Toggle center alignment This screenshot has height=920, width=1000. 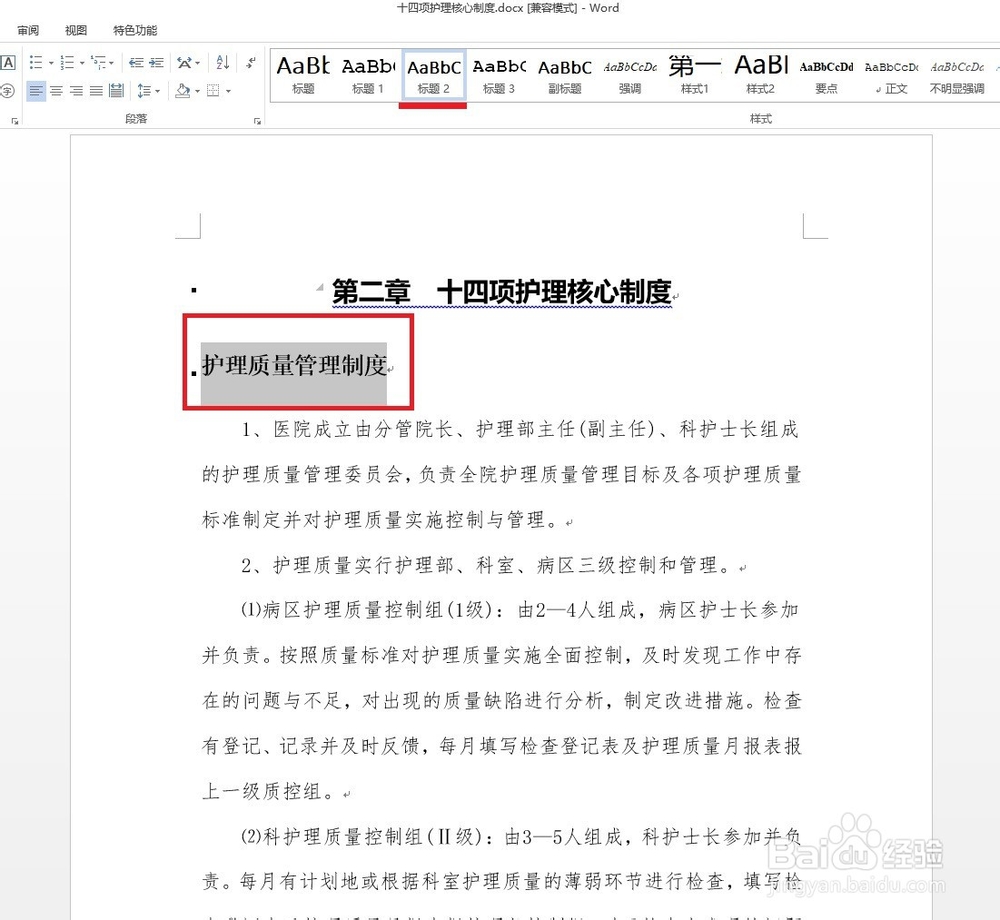pyautogui.click(x=56, y=91)
